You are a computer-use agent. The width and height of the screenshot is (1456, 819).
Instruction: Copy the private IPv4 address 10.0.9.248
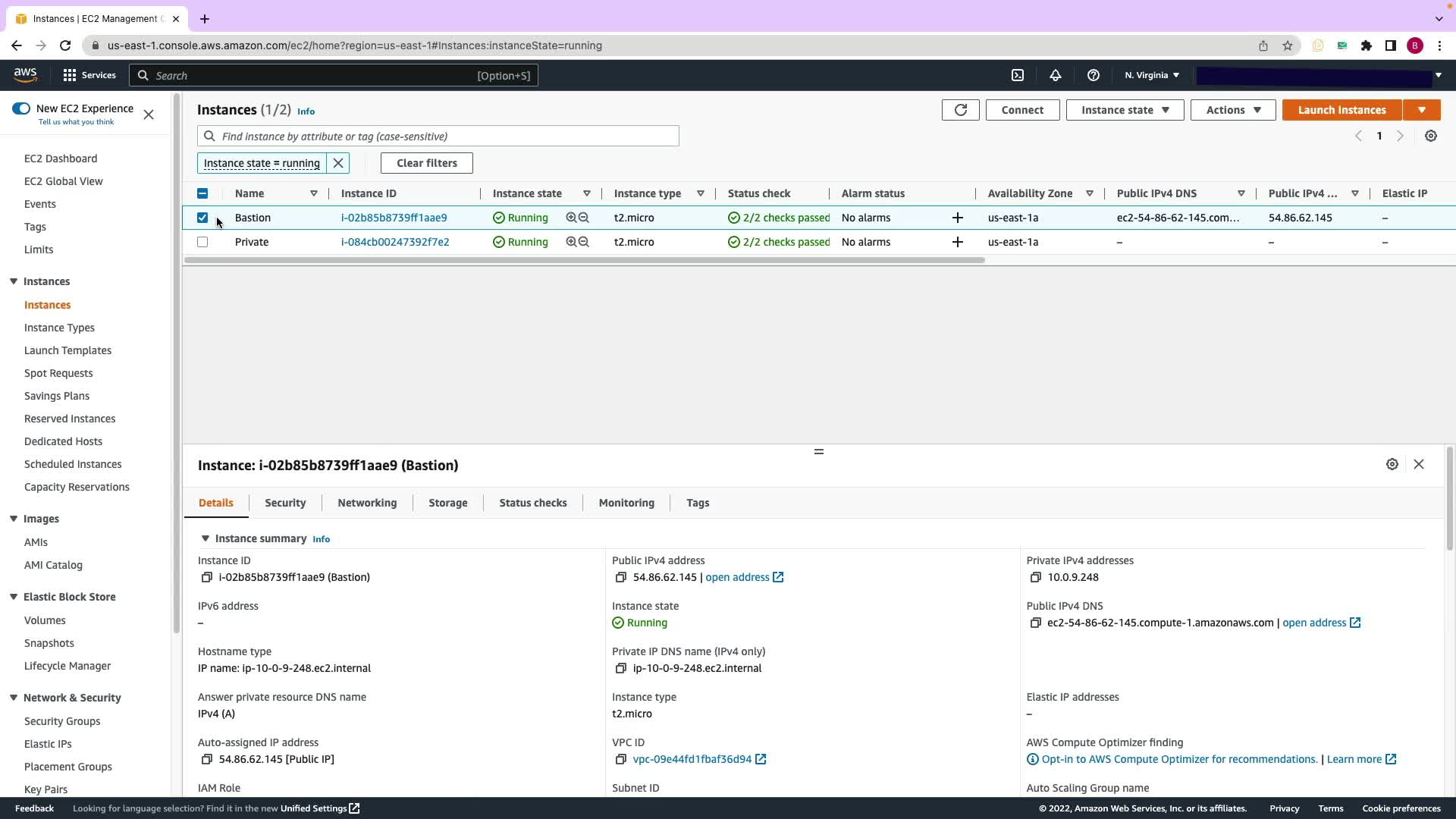(x=1035, y=577)
